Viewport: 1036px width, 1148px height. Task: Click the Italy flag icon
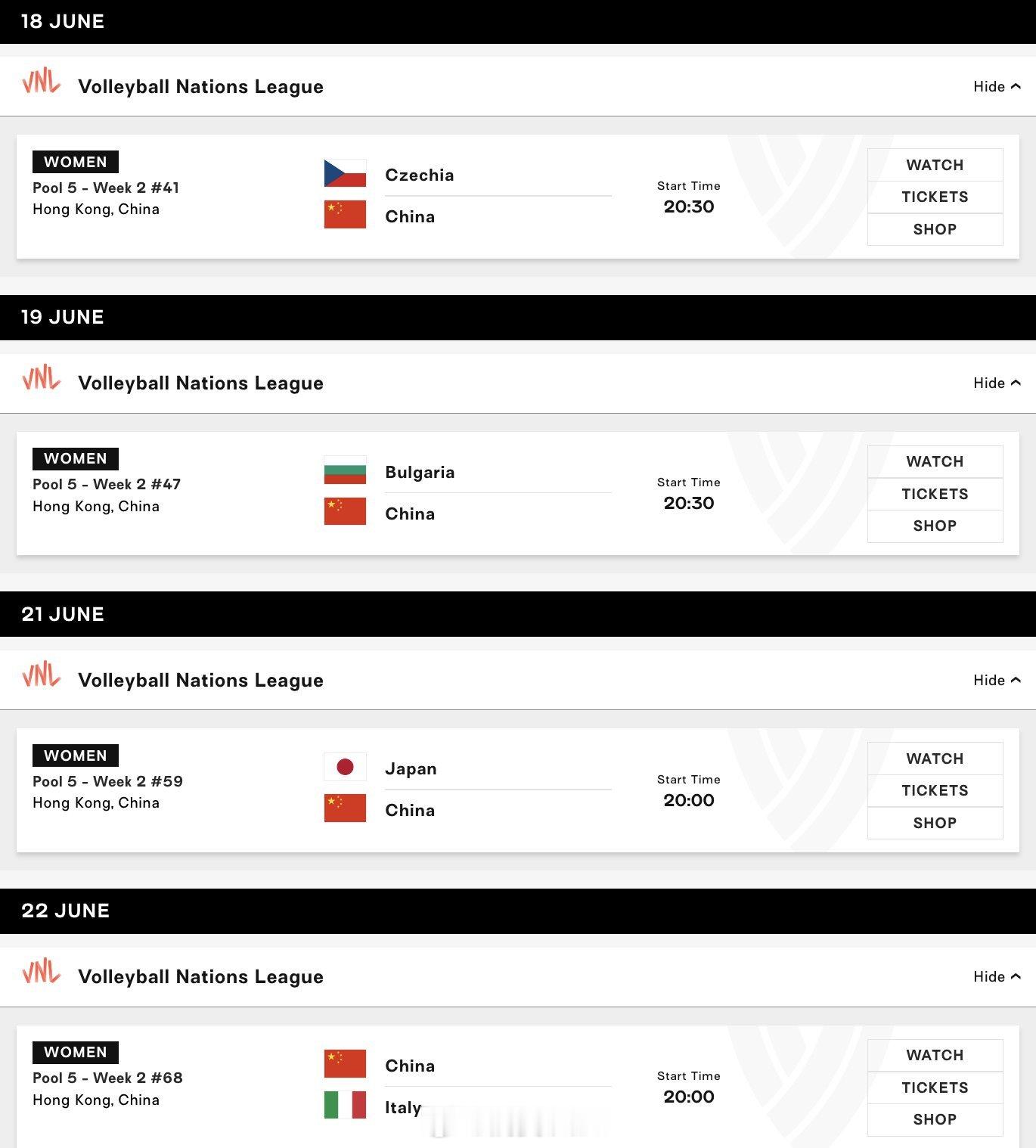[x=345, y=1105]
